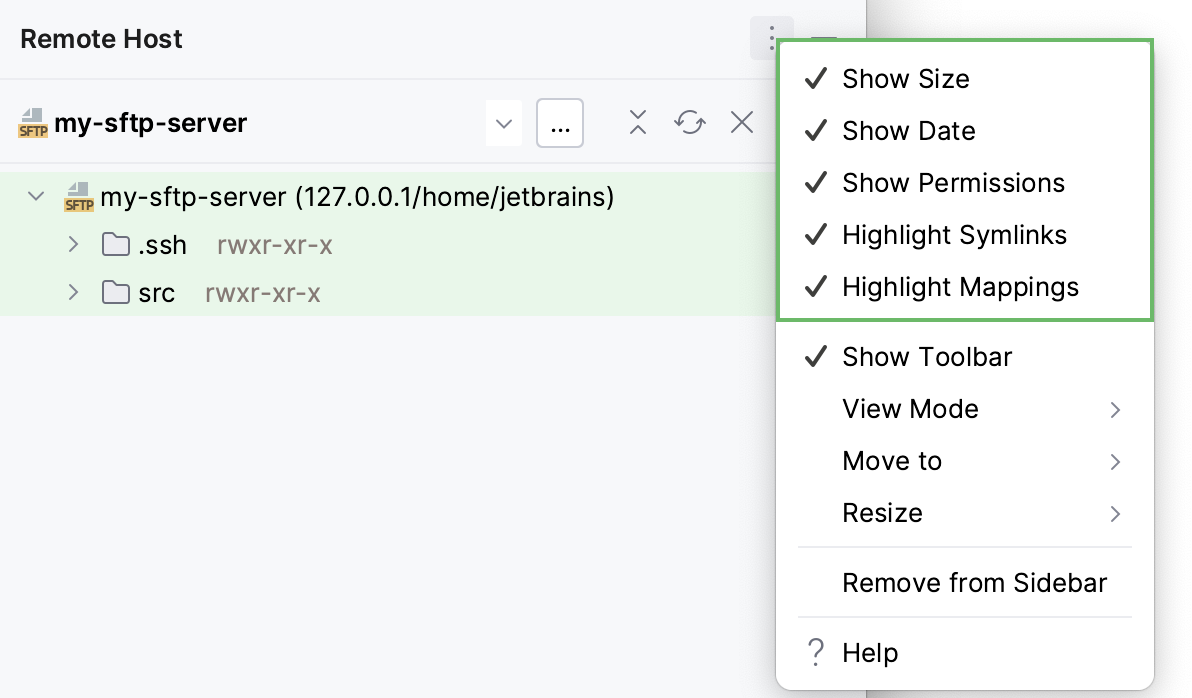The image size is (1192, 698).
Task: Open the View Mode submenu
Action: point(910,409)
